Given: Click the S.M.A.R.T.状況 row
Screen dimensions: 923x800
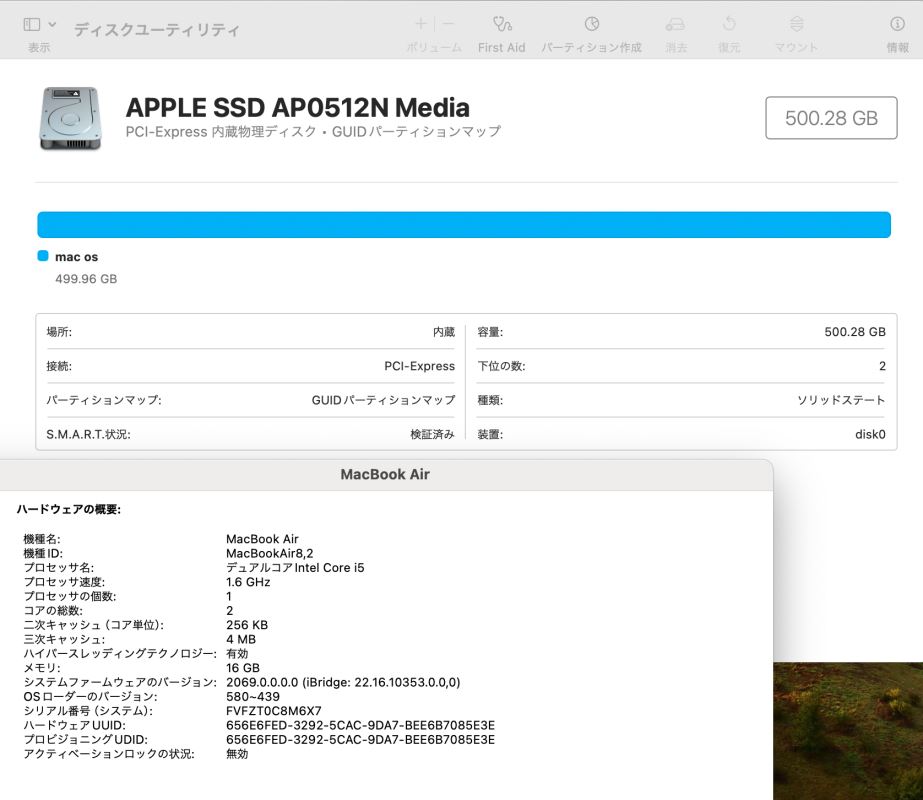Looking at the screenshot, I should (250, 435).
